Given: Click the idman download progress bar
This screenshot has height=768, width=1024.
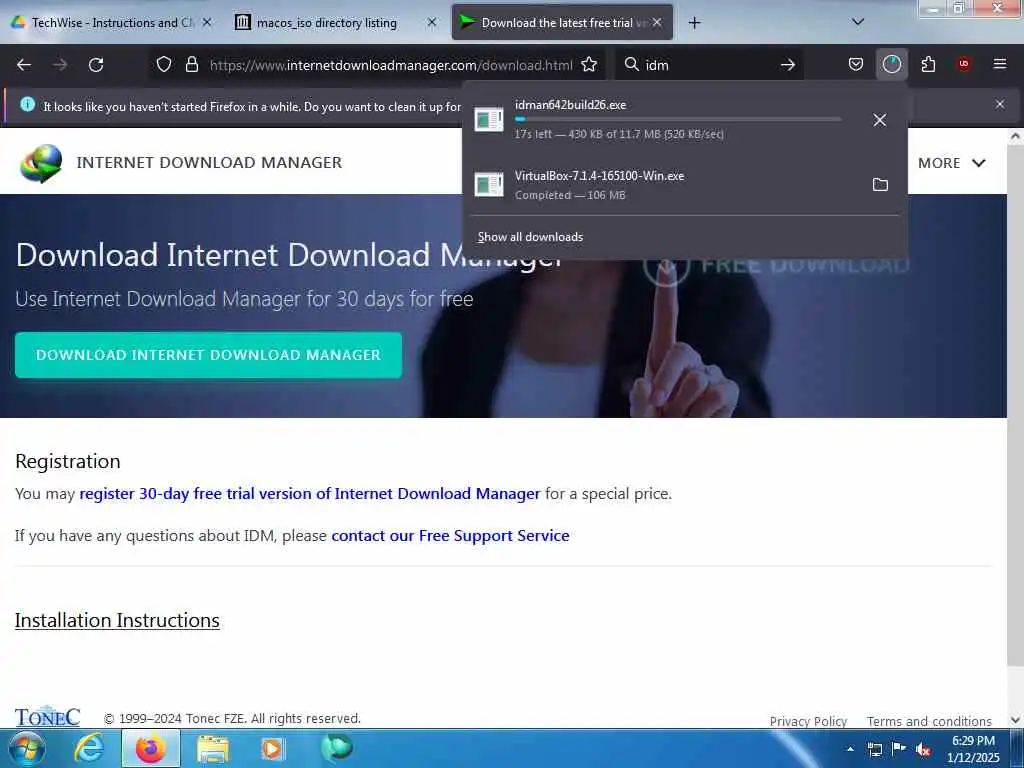Looking at the screenshot, I should pos(678,120).
